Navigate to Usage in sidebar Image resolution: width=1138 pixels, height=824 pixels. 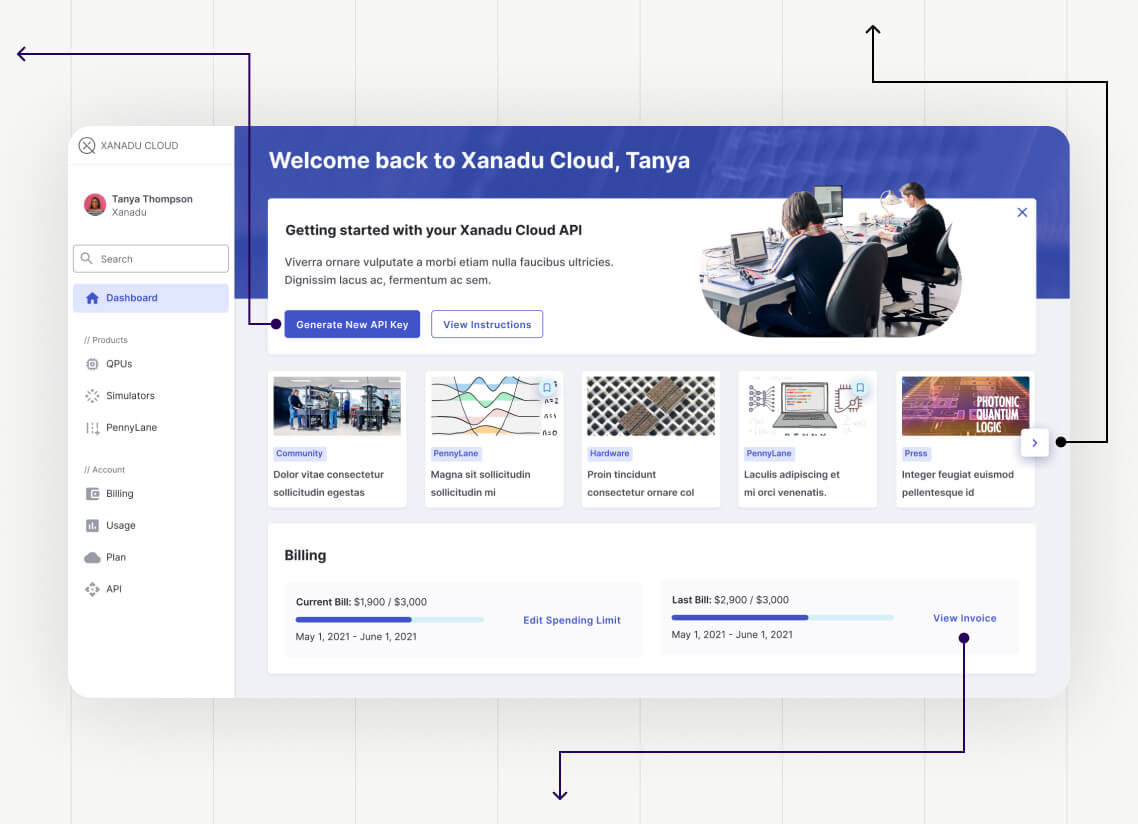(120, 526)
